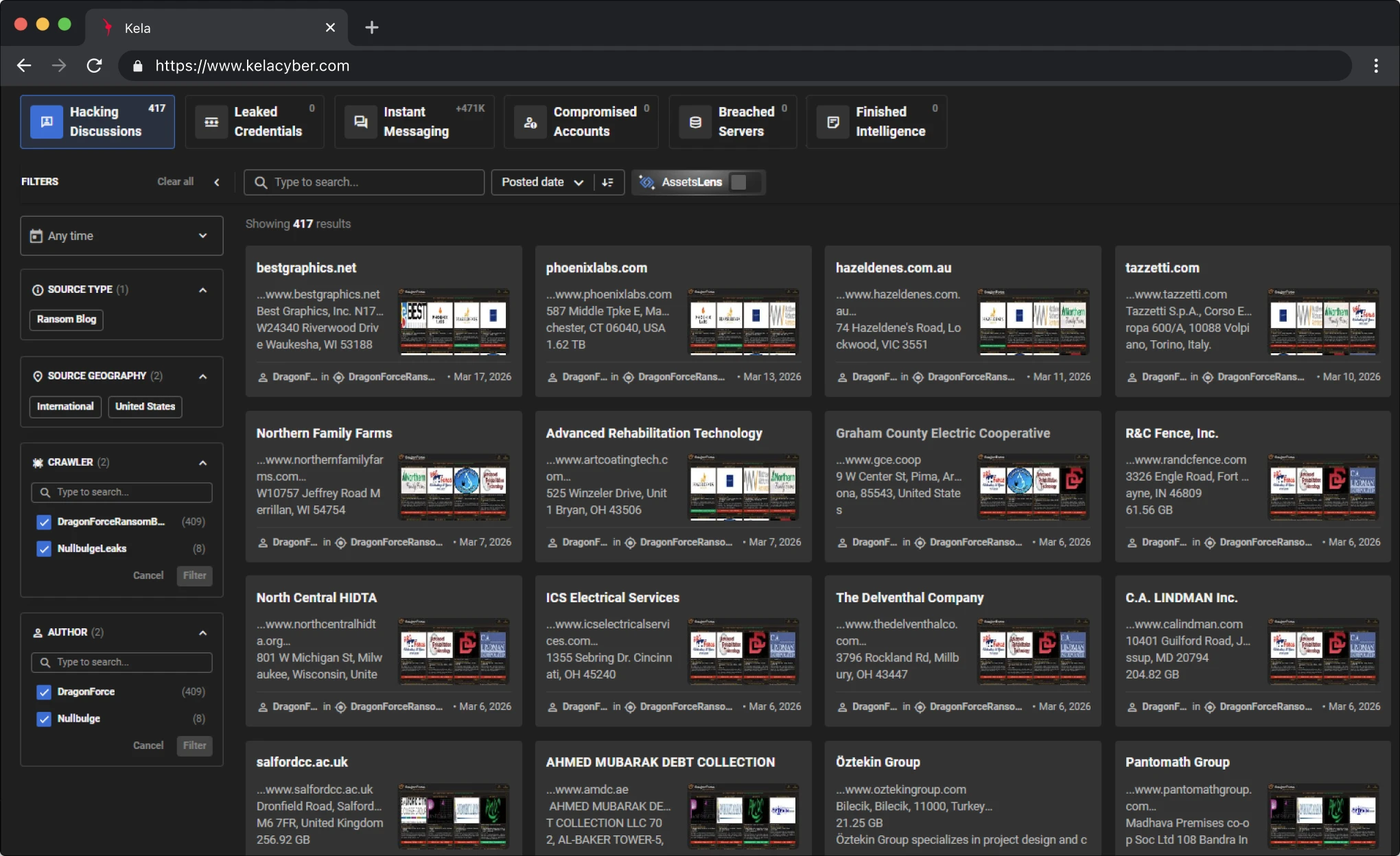Click the padlock icon in address bar
Image resolution: width=1400 pixels, height=856 pixels.
click(138, 66)
